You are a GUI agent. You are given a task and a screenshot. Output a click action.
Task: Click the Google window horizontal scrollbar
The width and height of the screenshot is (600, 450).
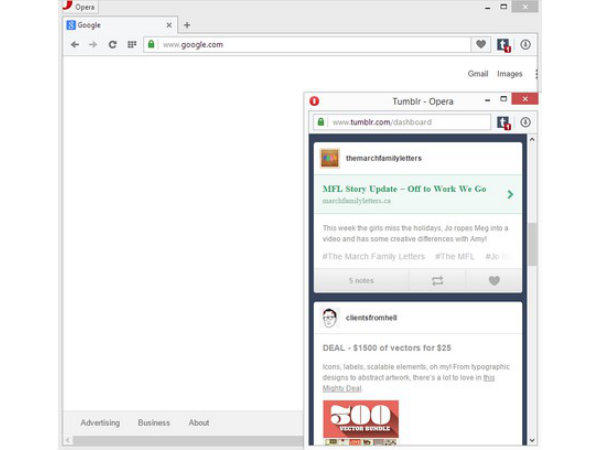[x=188, y=440]
